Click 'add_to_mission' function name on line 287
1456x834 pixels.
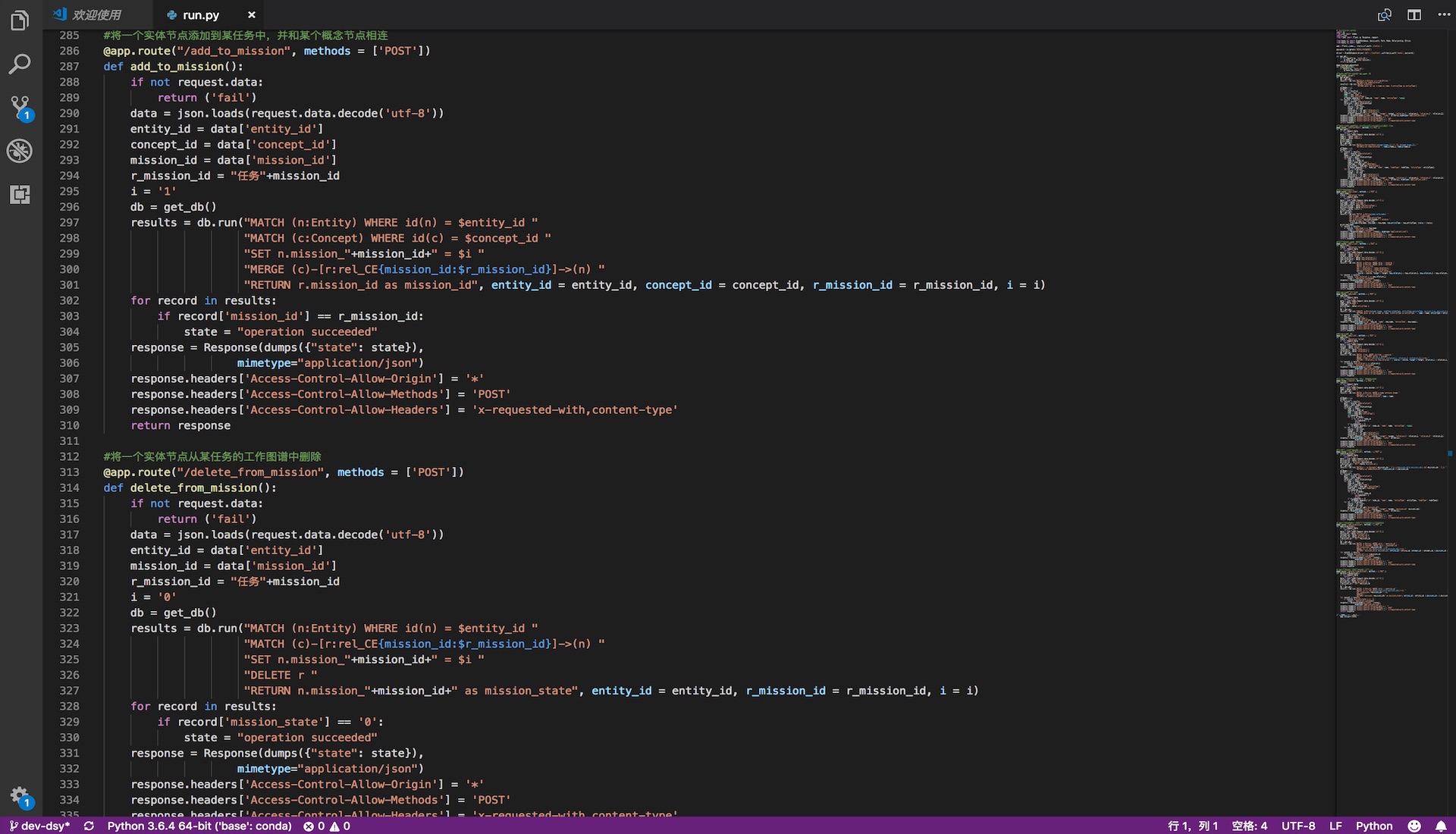coord(177,66)
